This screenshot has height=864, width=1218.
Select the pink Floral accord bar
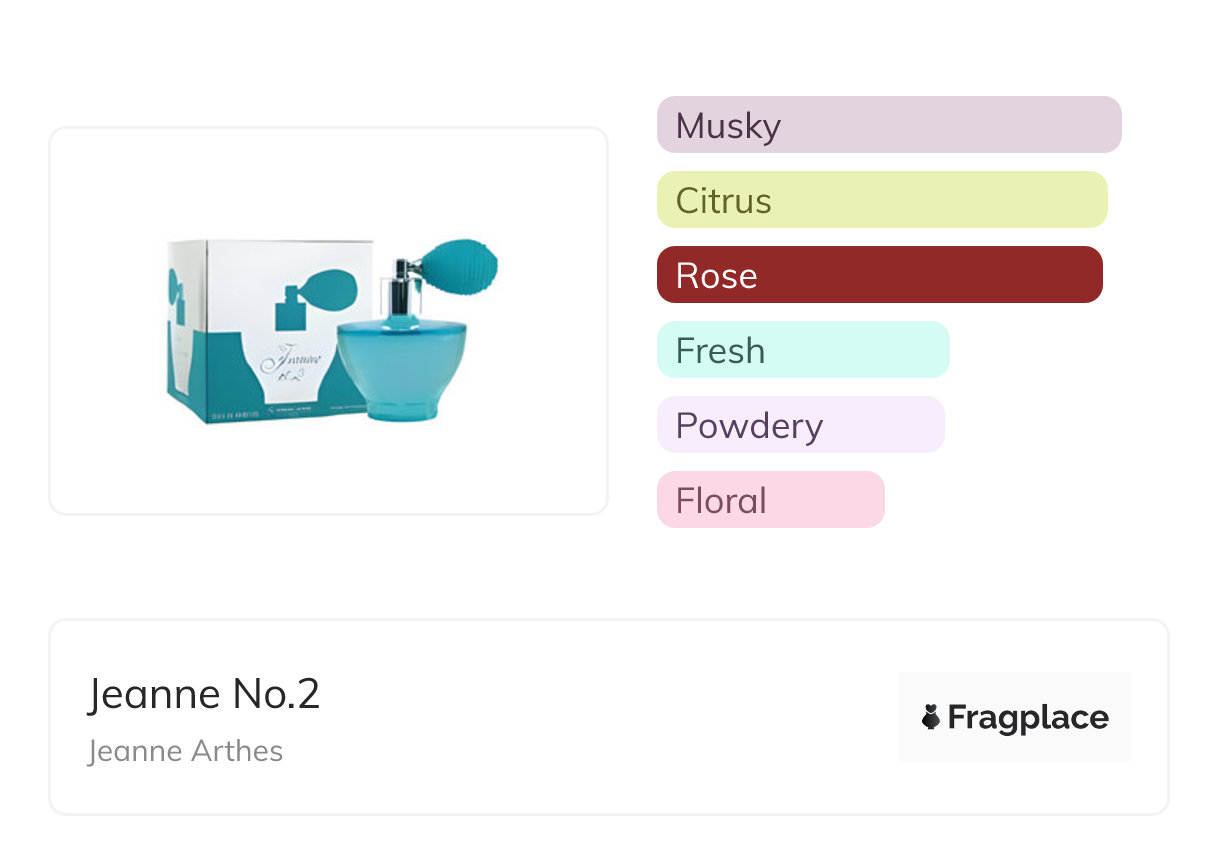(770, 500)
